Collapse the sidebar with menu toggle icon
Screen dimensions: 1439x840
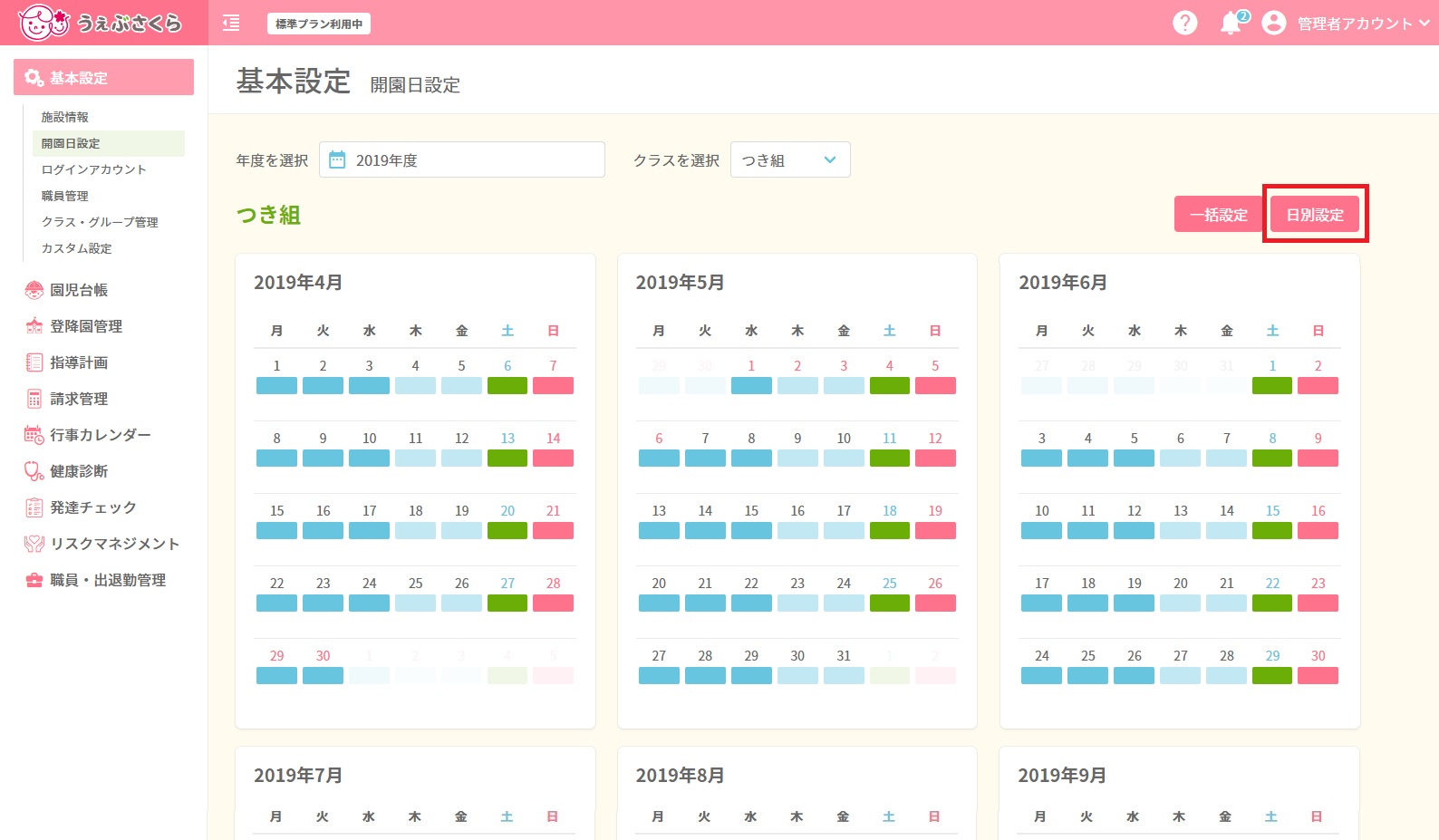[231, 23]
